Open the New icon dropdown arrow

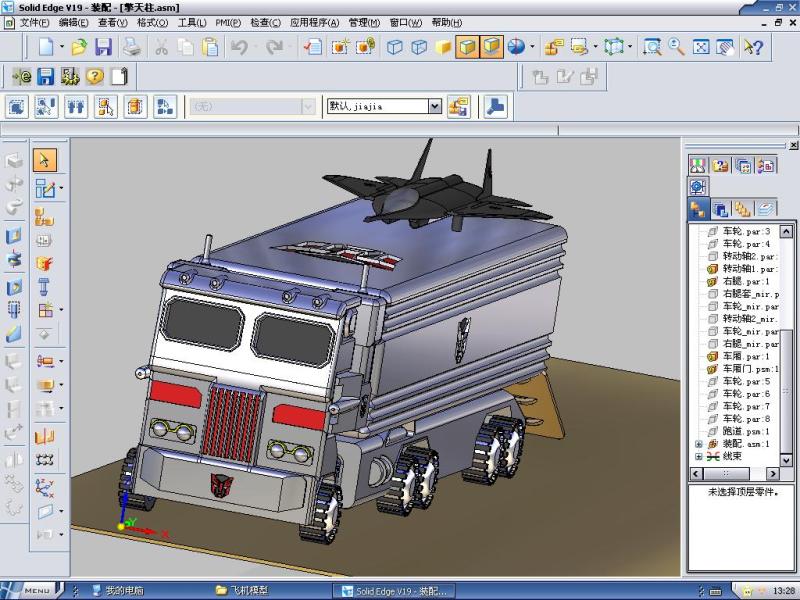(62, 47)
